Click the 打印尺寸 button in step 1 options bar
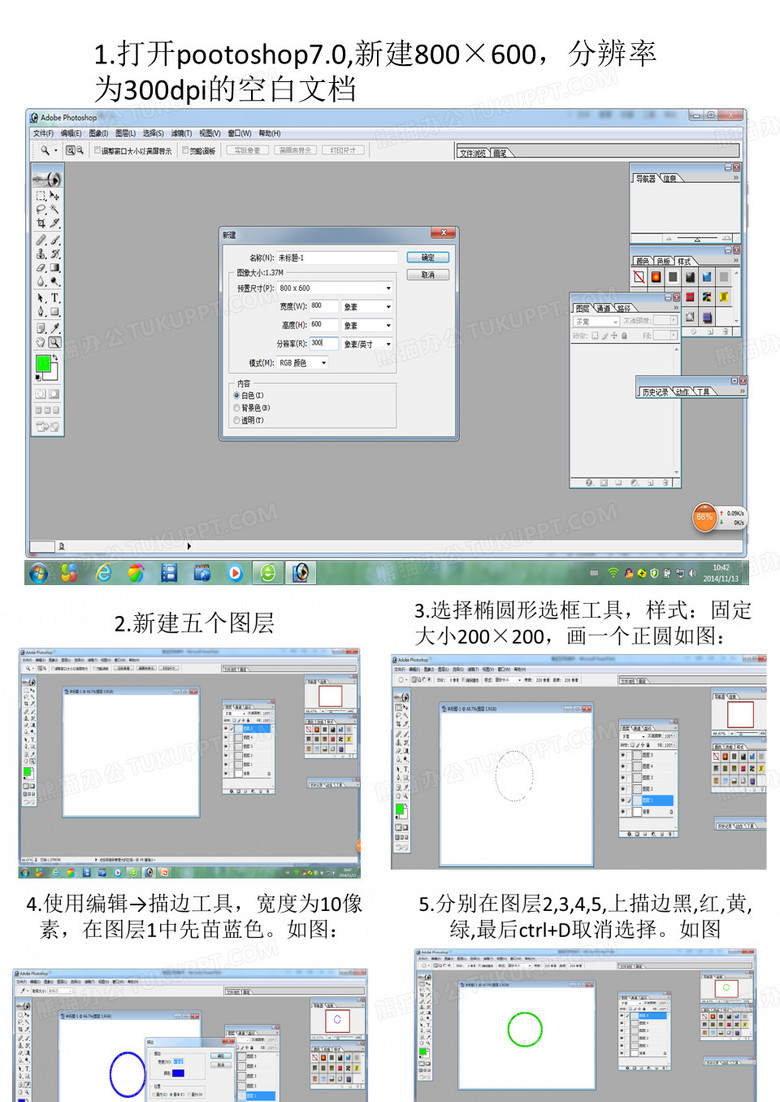Viewport: 780px width, 1102px height. (x=342, y=150)
